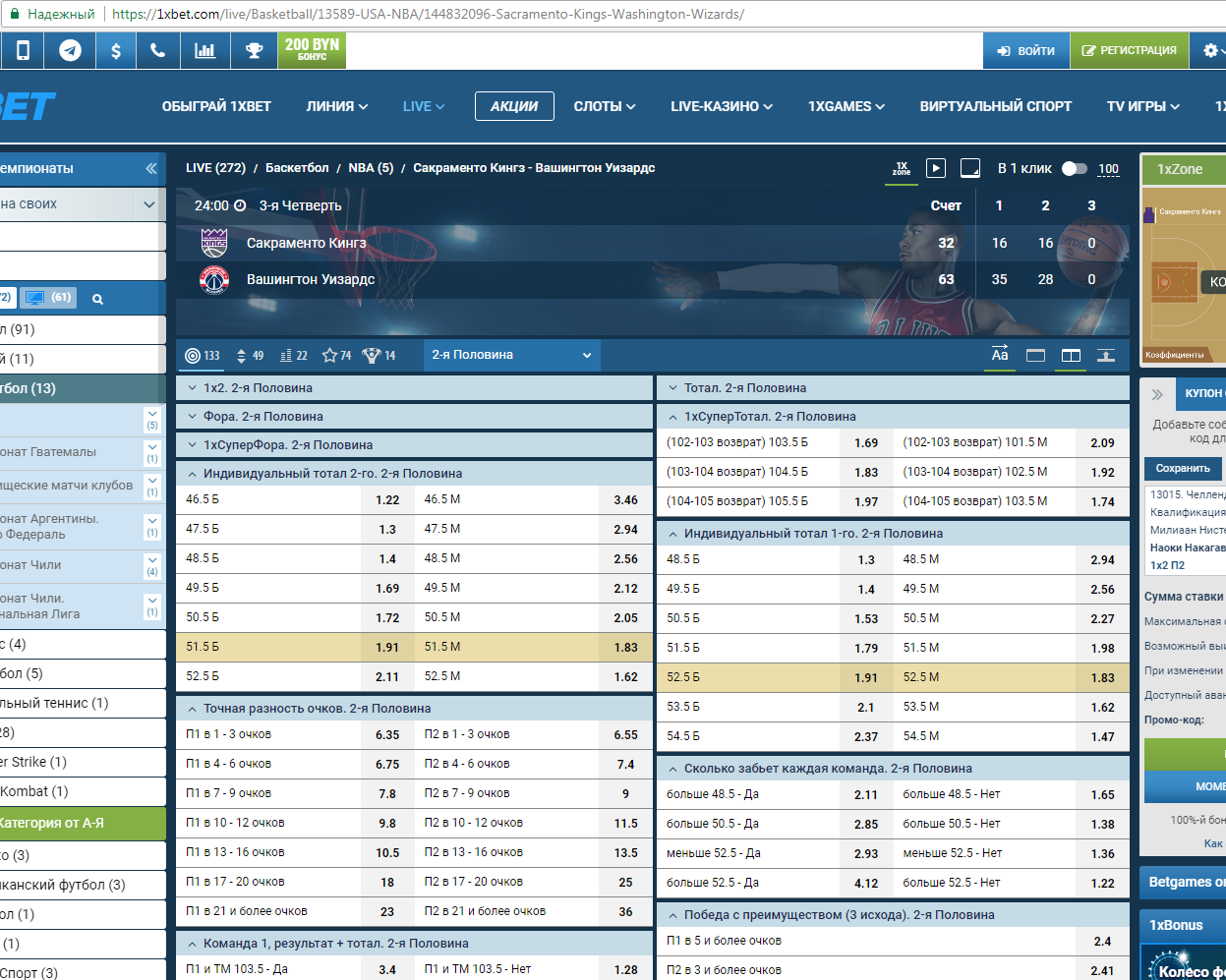Click the АКЦИИ button
Image resolution: width=1226 pixels, height=980 pixels.
[514, 106]
